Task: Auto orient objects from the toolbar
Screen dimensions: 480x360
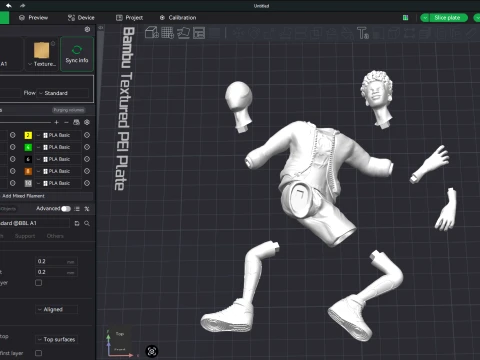Action: 183,33
